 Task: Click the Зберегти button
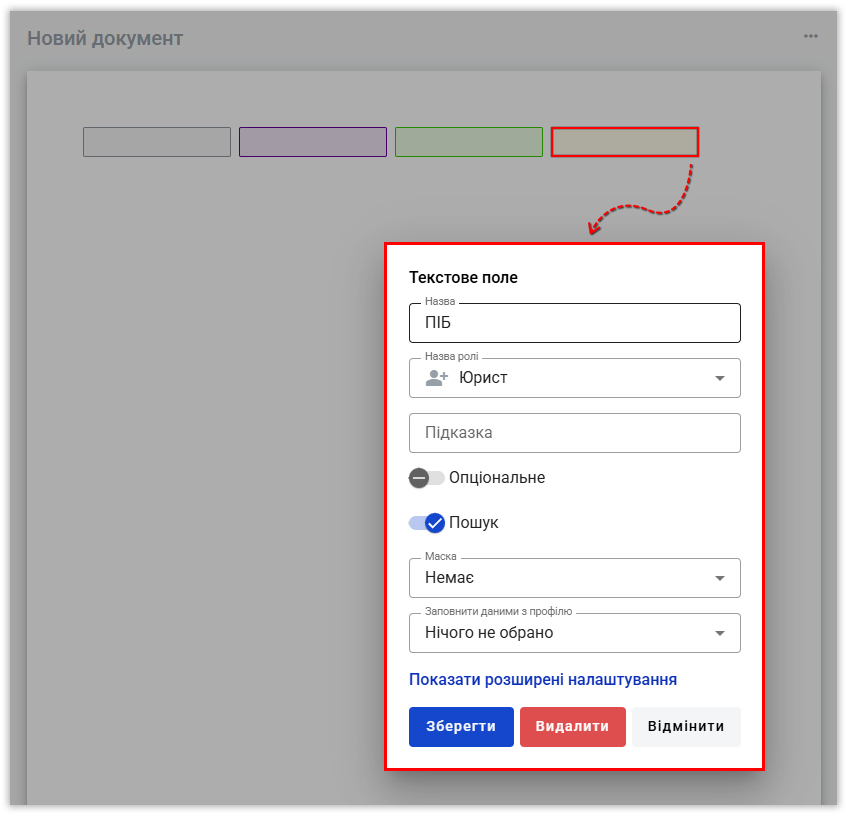coord(461,727)
